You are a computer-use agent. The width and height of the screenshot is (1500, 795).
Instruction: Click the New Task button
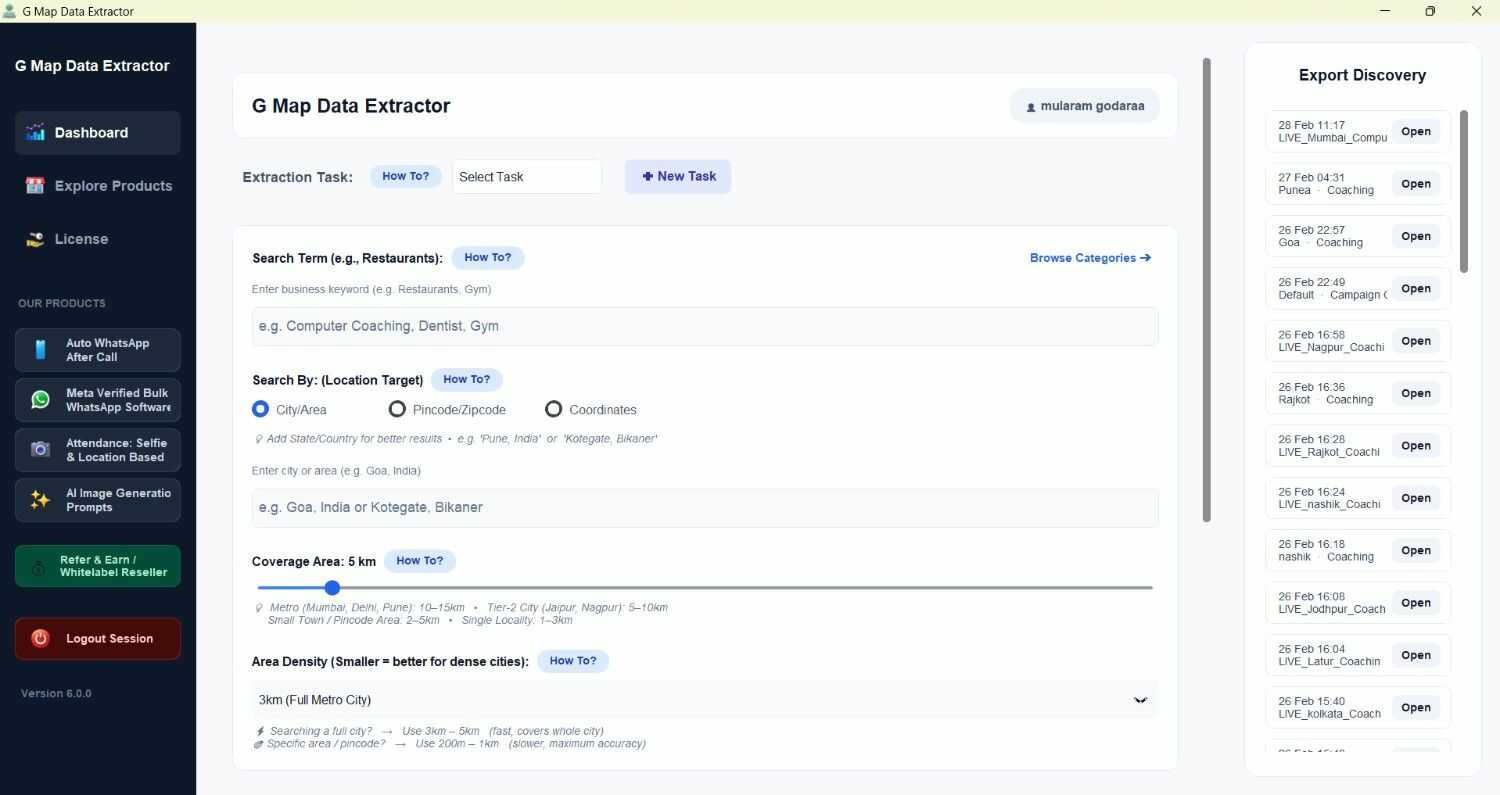pyautogui.click(x=677, y=176)
